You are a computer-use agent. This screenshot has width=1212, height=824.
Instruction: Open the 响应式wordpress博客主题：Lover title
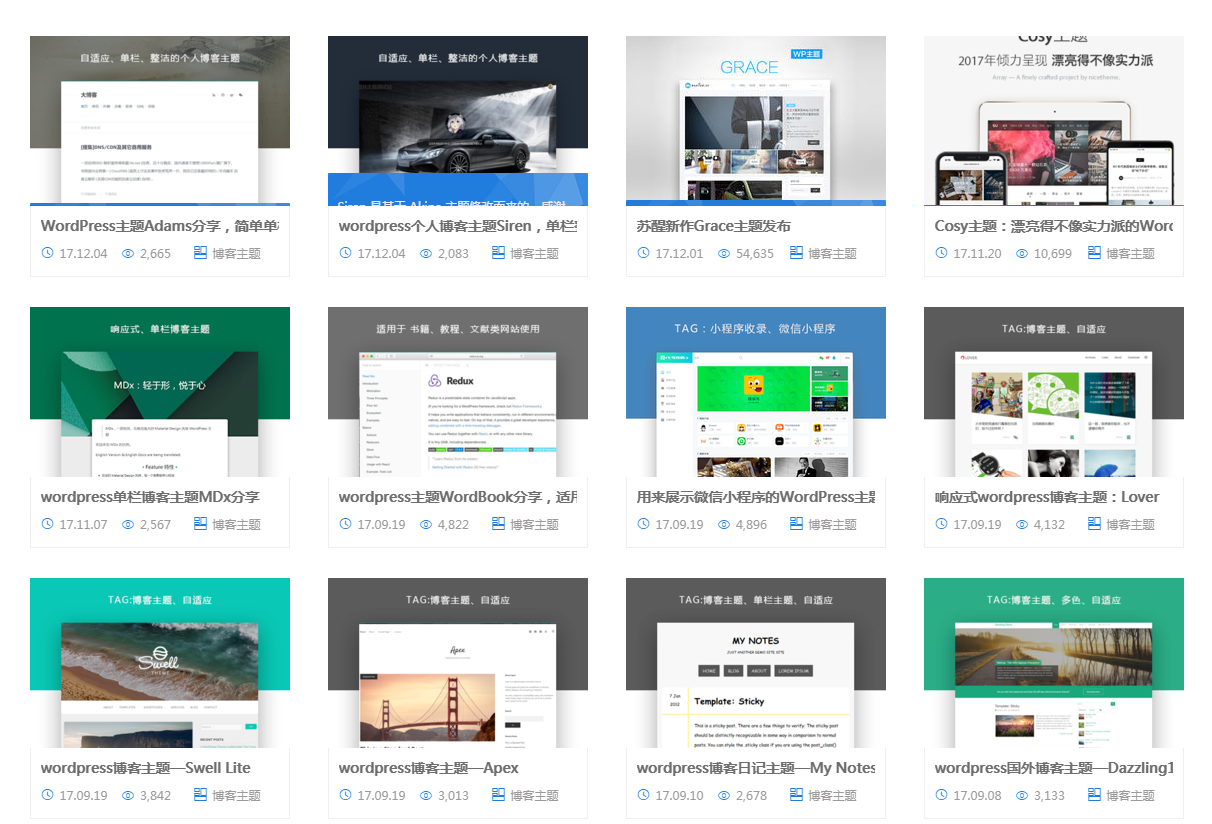[1046, 497]
